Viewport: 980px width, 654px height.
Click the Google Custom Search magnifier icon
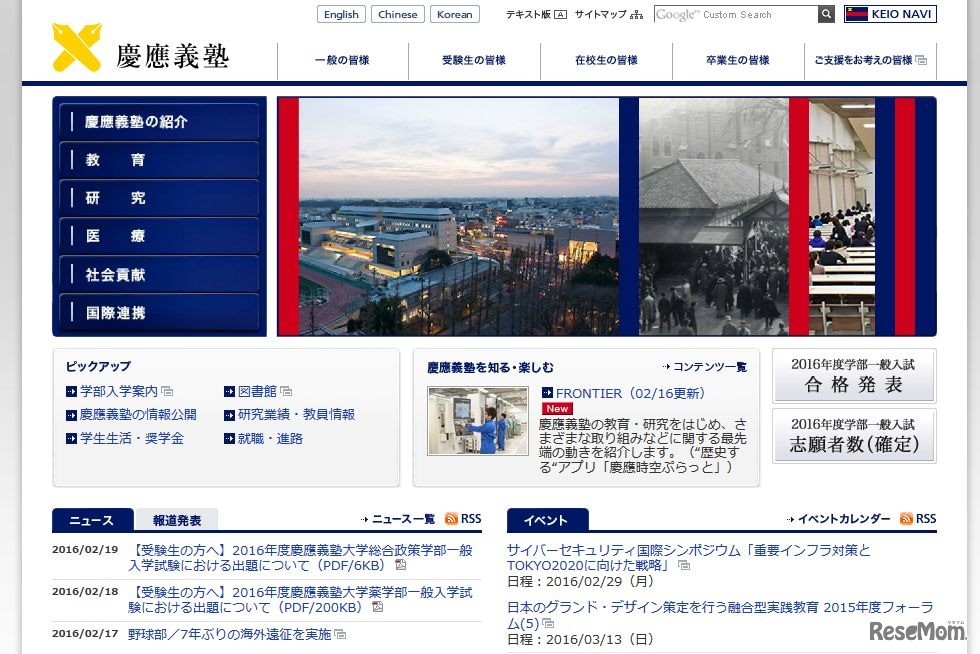[x=825, y=14]
